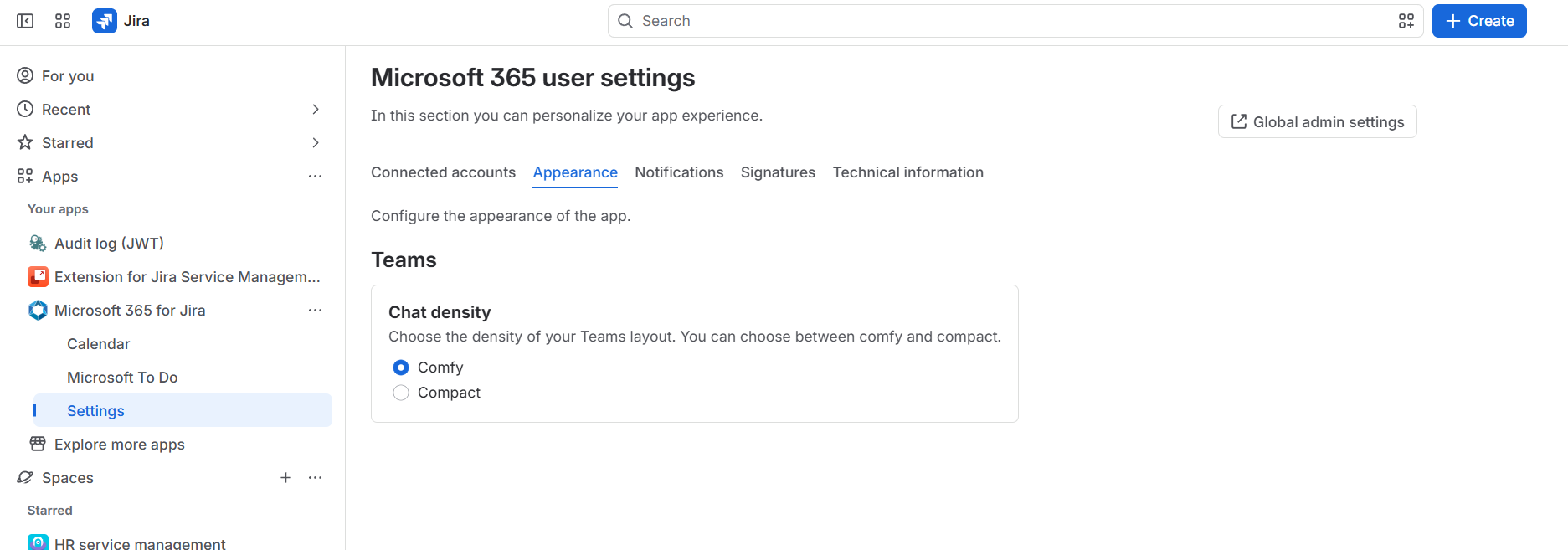Viewport: 1568px width, 550px height.
Task: Open HR service management space
Action: tap(140, 543)
